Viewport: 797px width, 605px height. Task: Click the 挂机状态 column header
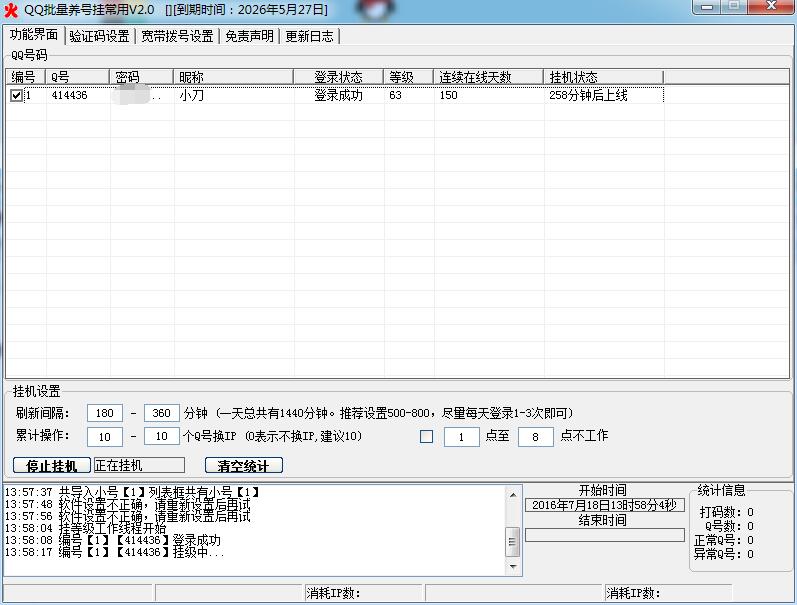(x=603, y=77)
